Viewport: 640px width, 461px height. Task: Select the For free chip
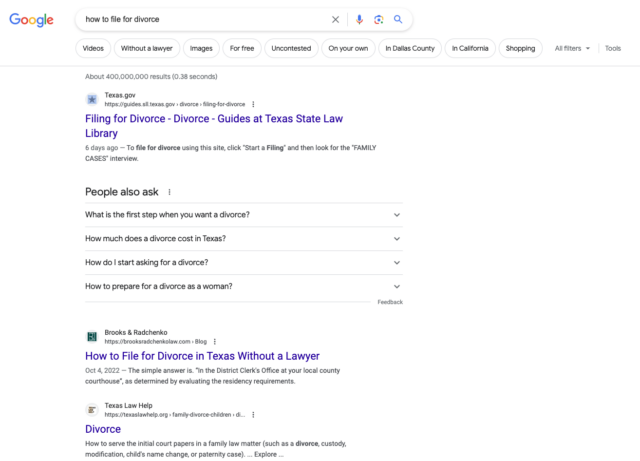242,48
